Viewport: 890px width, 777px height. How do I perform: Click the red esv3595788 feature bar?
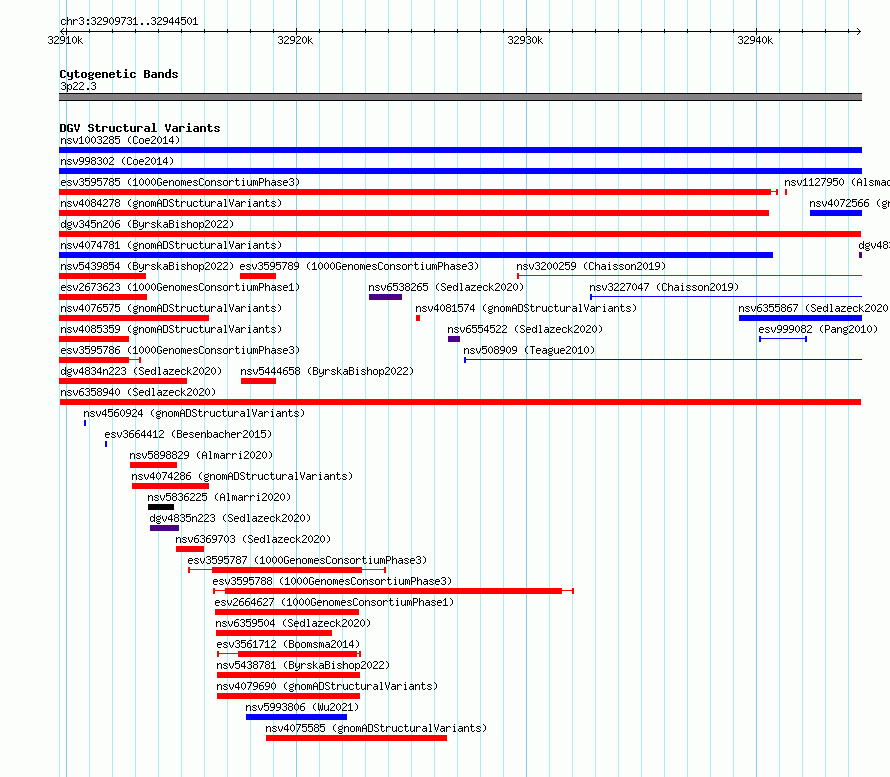pyautogui.click(x=393, y=591)
